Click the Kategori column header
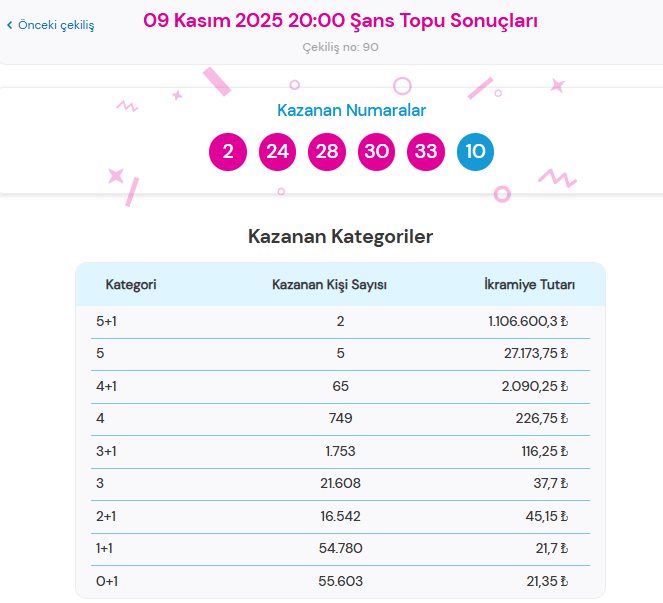The height and width of the screenshot is (603, 663). click(131, 285)
